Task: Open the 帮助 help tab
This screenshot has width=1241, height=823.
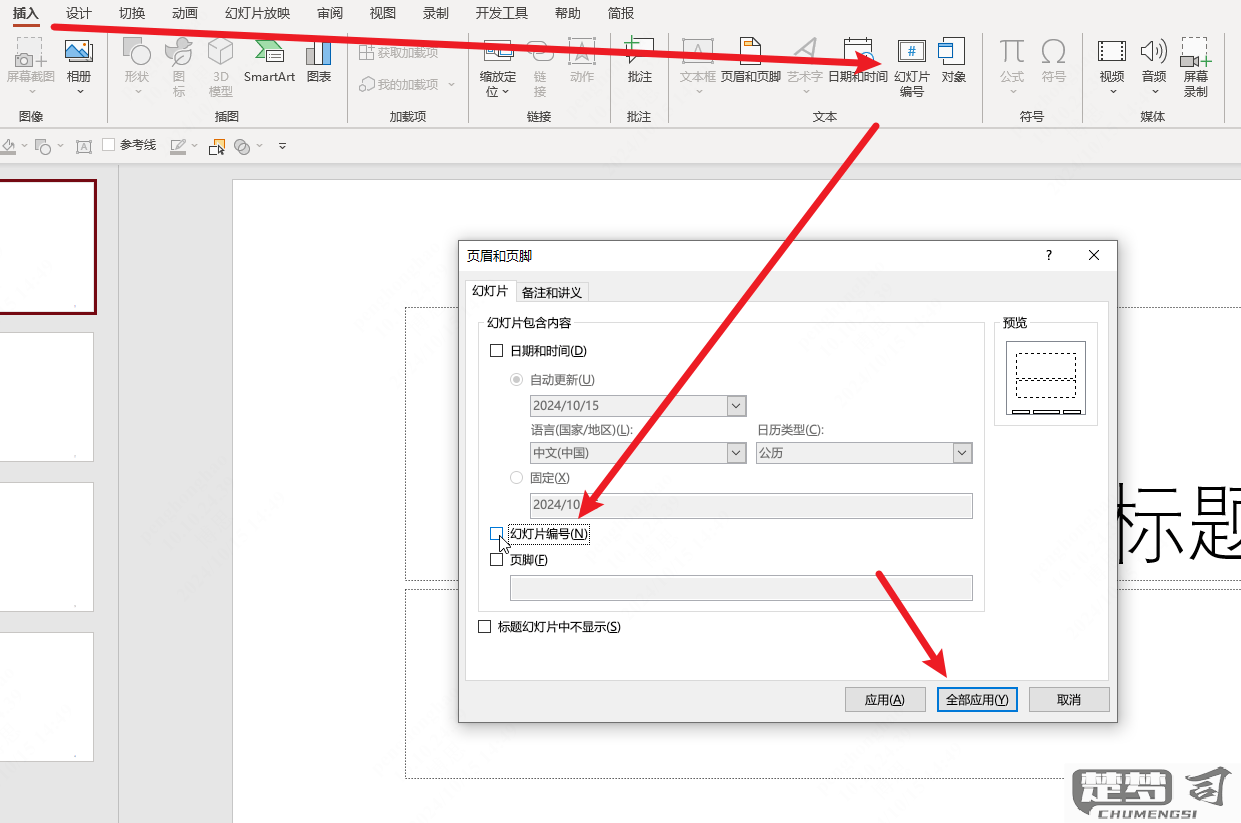Action: (x=568, y=13)
